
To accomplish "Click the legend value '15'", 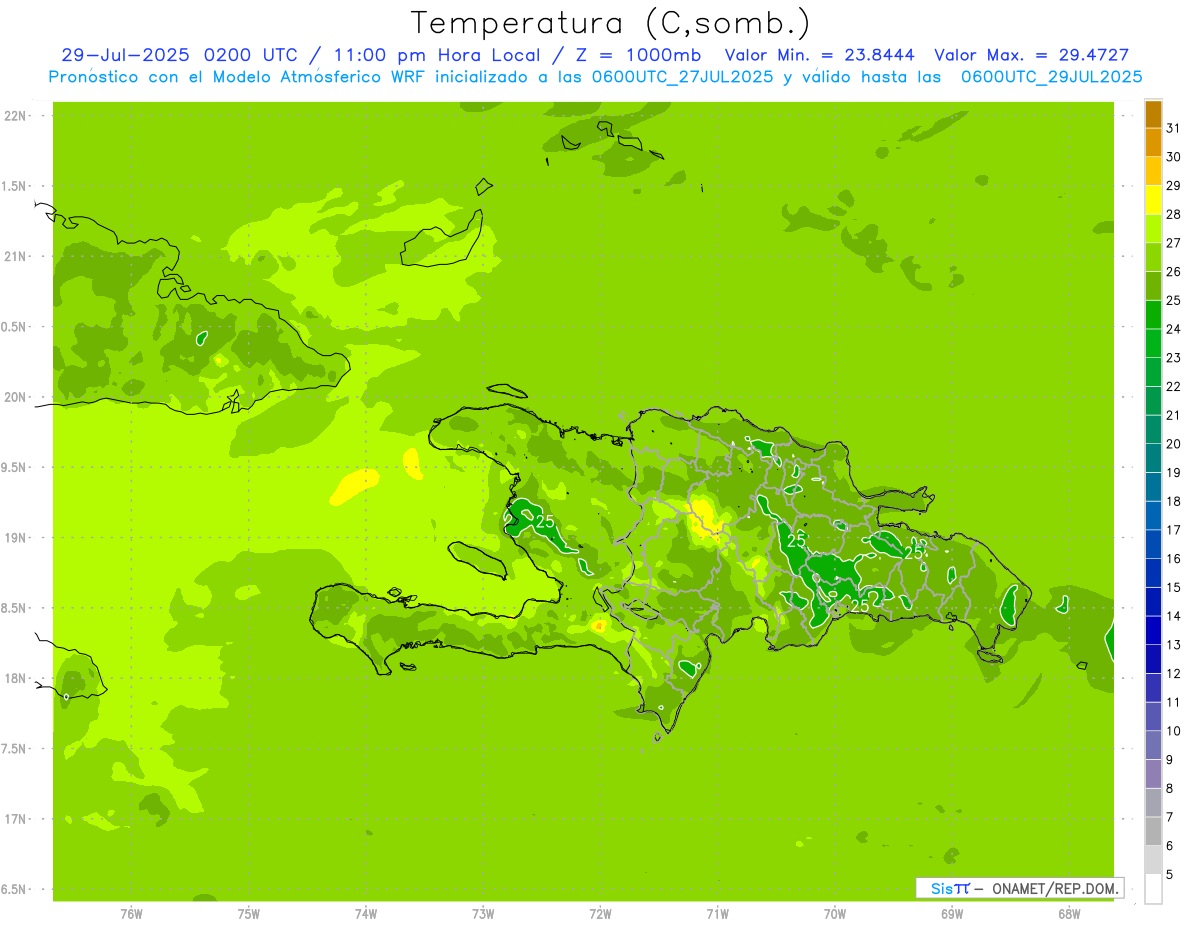I will tap(1174, 587).
